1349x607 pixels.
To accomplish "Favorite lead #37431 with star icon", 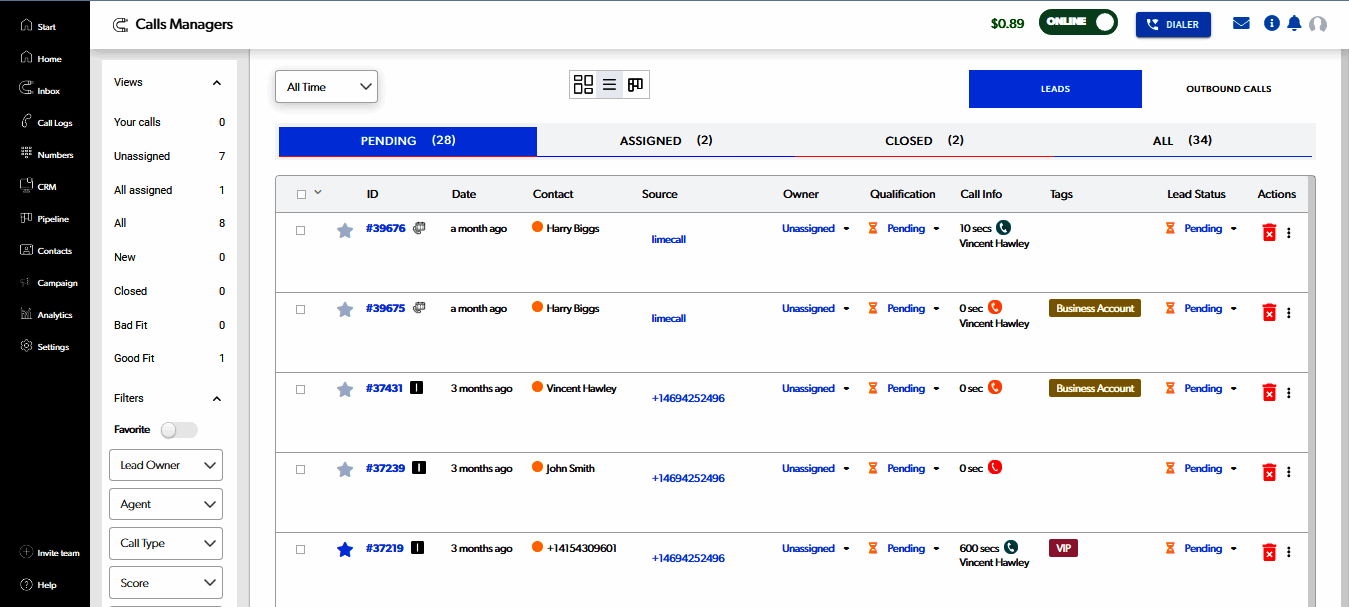I will [x=345, y=389].
